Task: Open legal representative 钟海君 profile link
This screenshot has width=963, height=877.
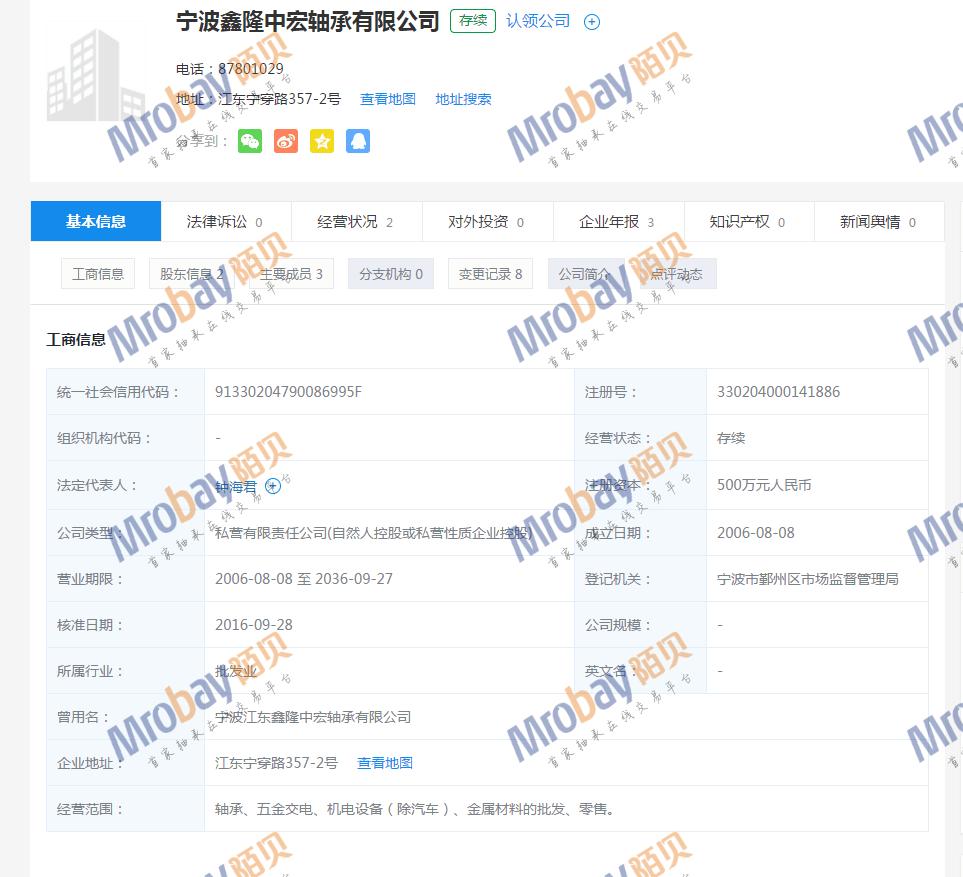Action: click(236, 487)
